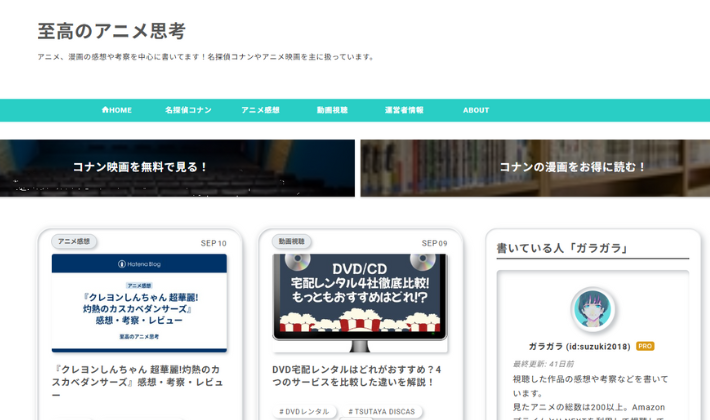Open the ガラガラ (id:suzuki2018) profile link

click(x=578, y=346)
